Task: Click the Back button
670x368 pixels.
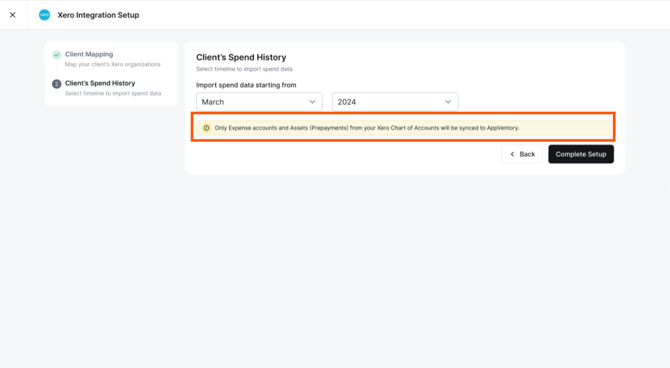Action: click(522, 154)
